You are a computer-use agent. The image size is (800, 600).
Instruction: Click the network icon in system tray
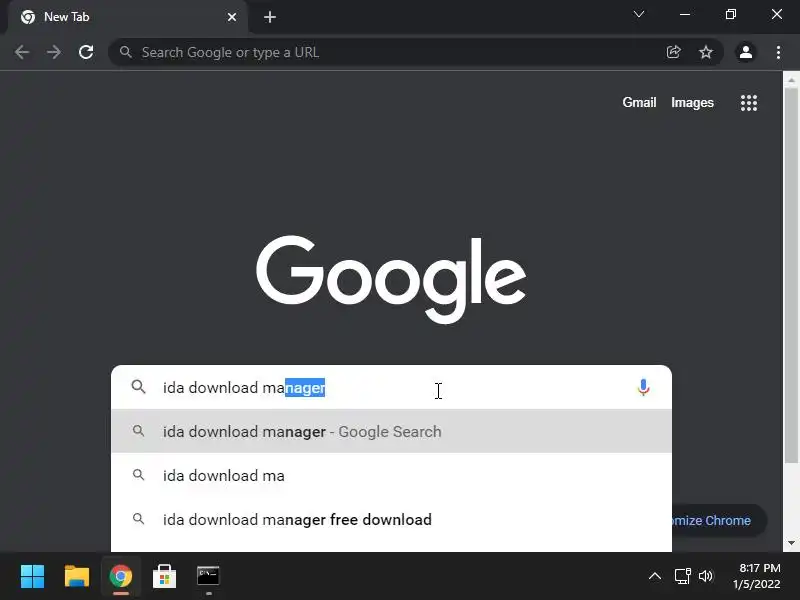(x=682, y=577)
